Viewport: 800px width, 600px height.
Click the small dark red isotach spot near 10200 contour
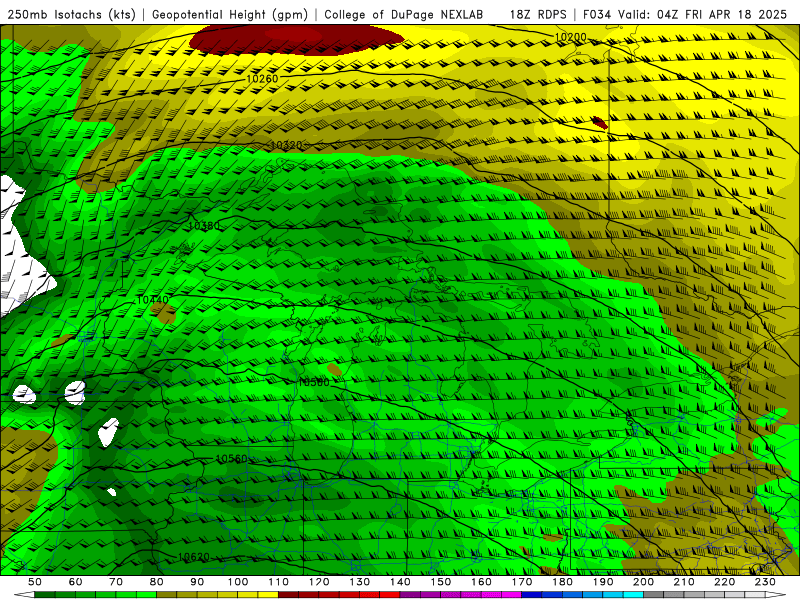[599, 122]
